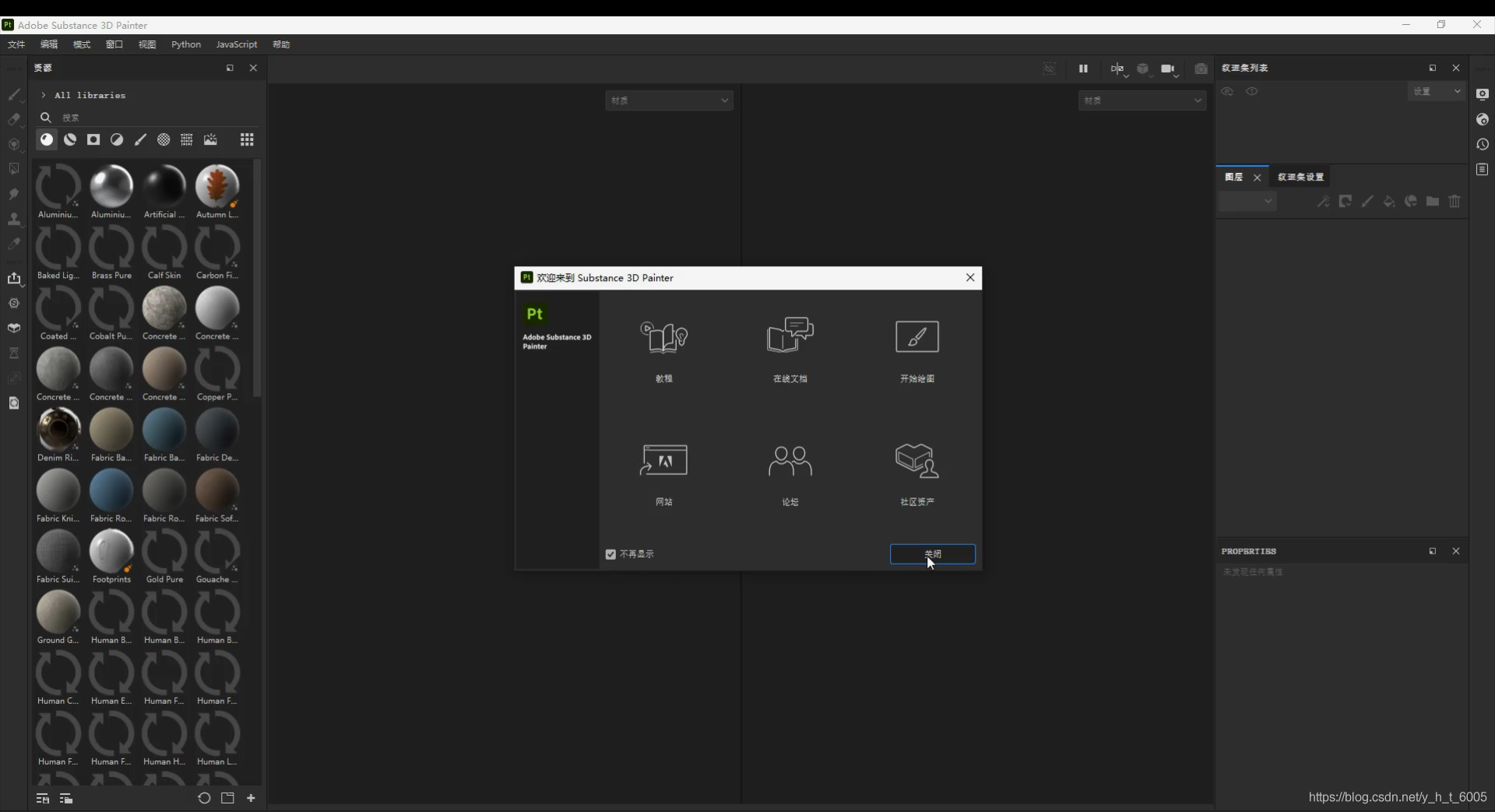Toggle Materials filter in assets panel
Image resolution: width=1495 pixels, height=812 pixels.
(x=47, y=139)
